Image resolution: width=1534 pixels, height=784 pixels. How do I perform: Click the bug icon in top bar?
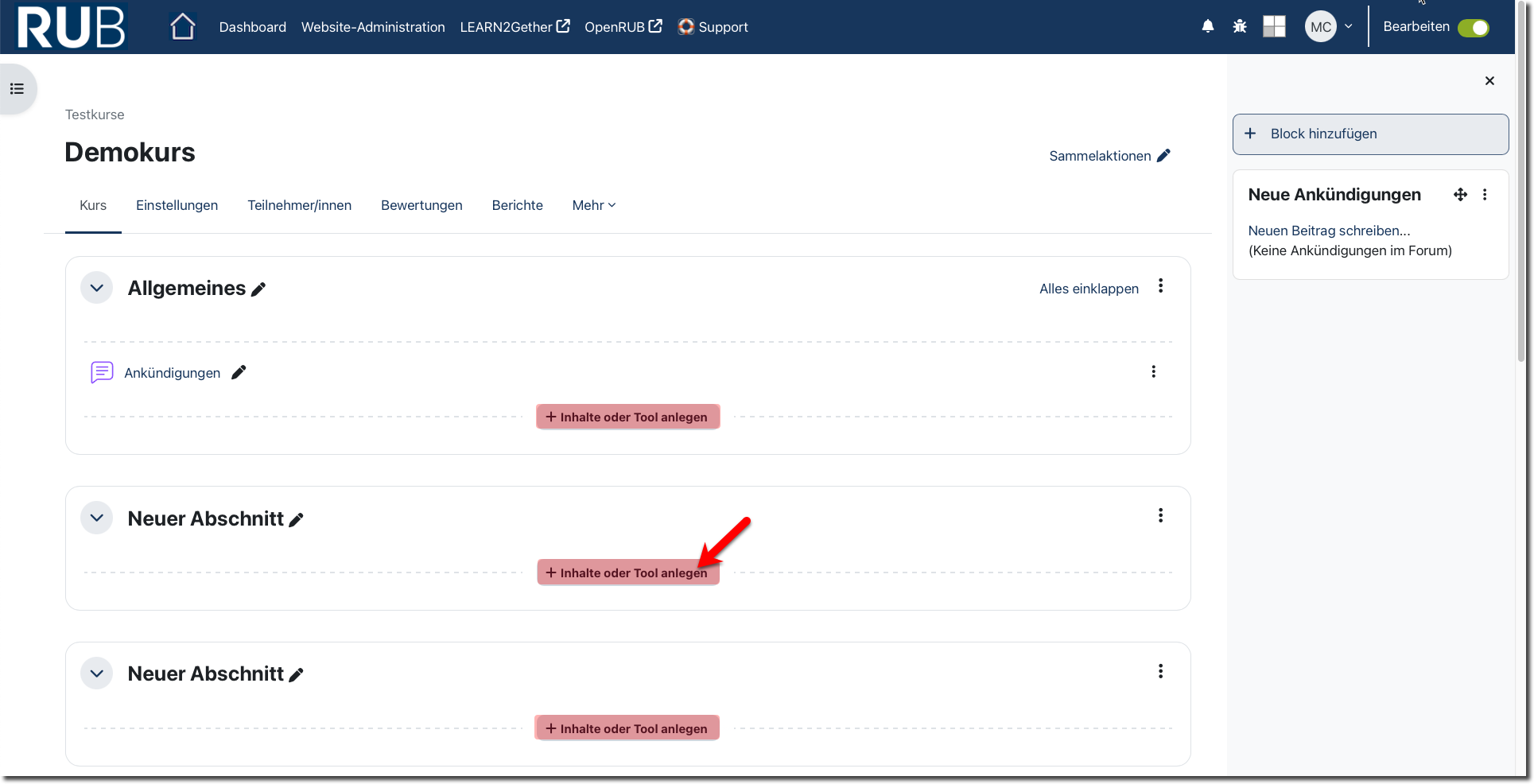tap(1239, 26)
